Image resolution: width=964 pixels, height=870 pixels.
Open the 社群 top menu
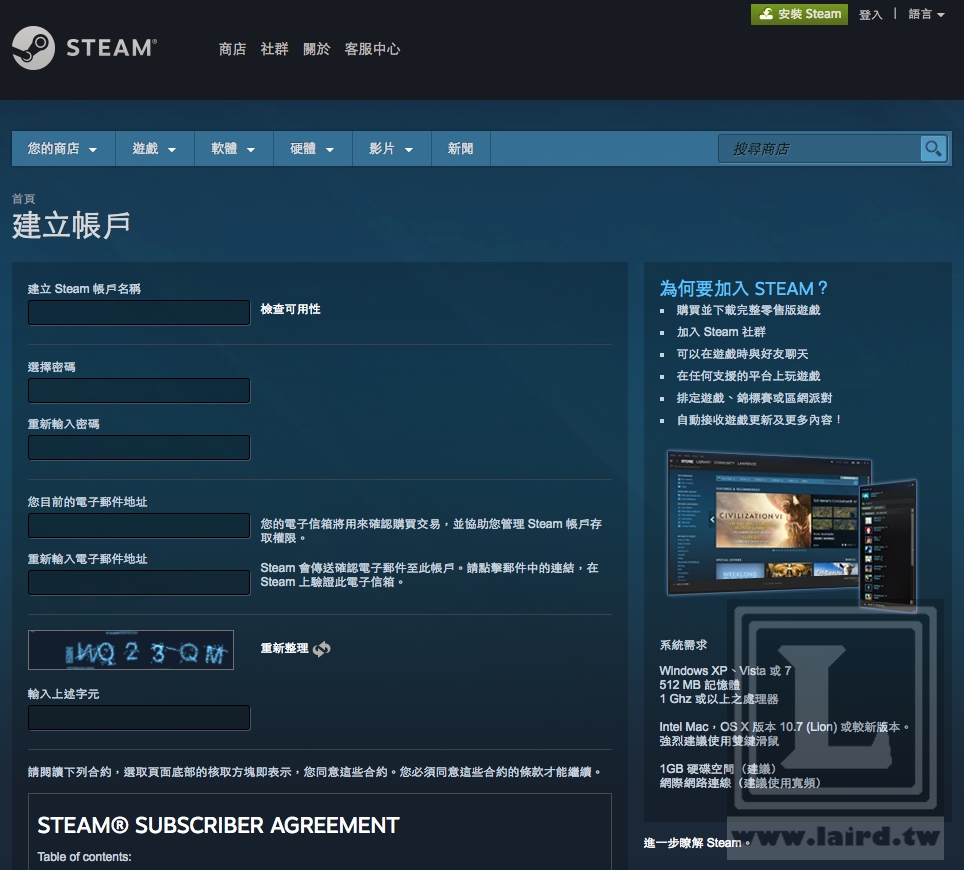click(274, 49)
